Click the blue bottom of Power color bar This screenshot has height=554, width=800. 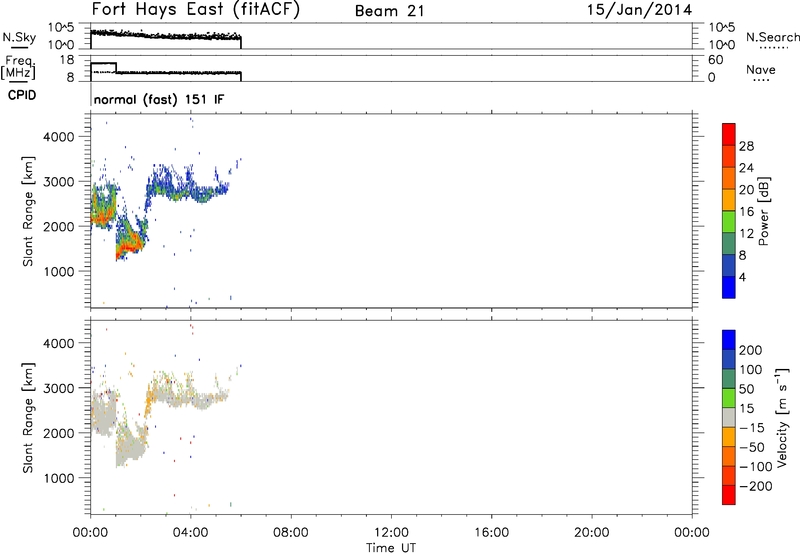pos(729,287)
